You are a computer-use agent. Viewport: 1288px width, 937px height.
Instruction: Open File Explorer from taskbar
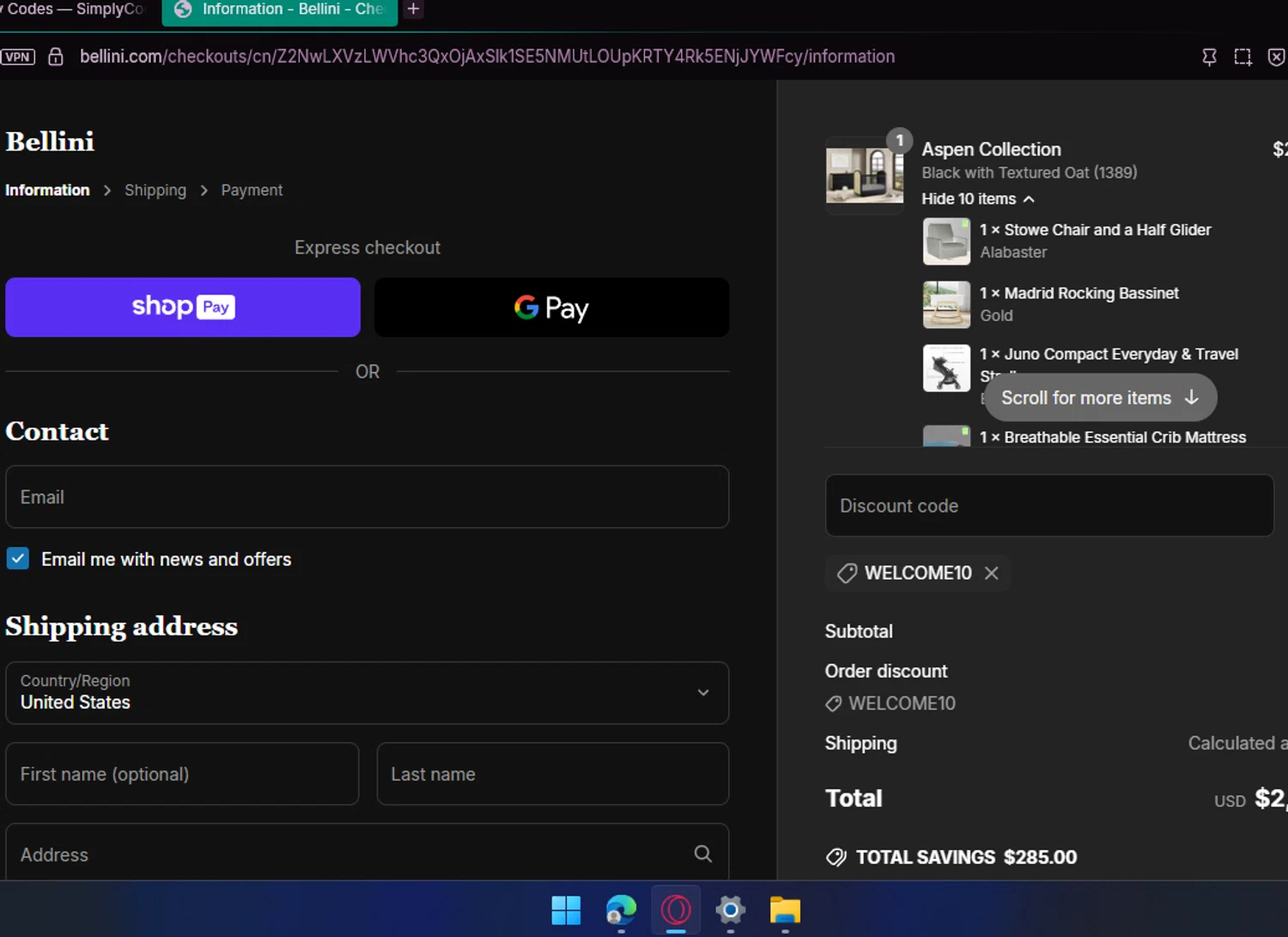(x=785, y=910)
